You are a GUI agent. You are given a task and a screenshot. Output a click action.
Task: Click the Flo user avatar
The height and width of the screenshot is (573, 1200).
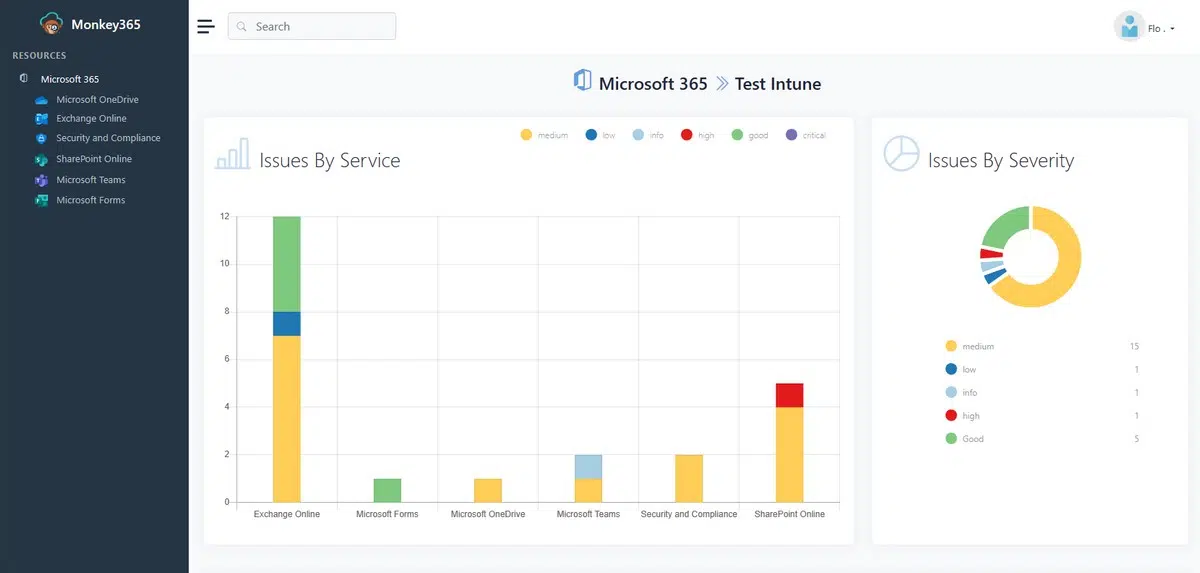1129,26
